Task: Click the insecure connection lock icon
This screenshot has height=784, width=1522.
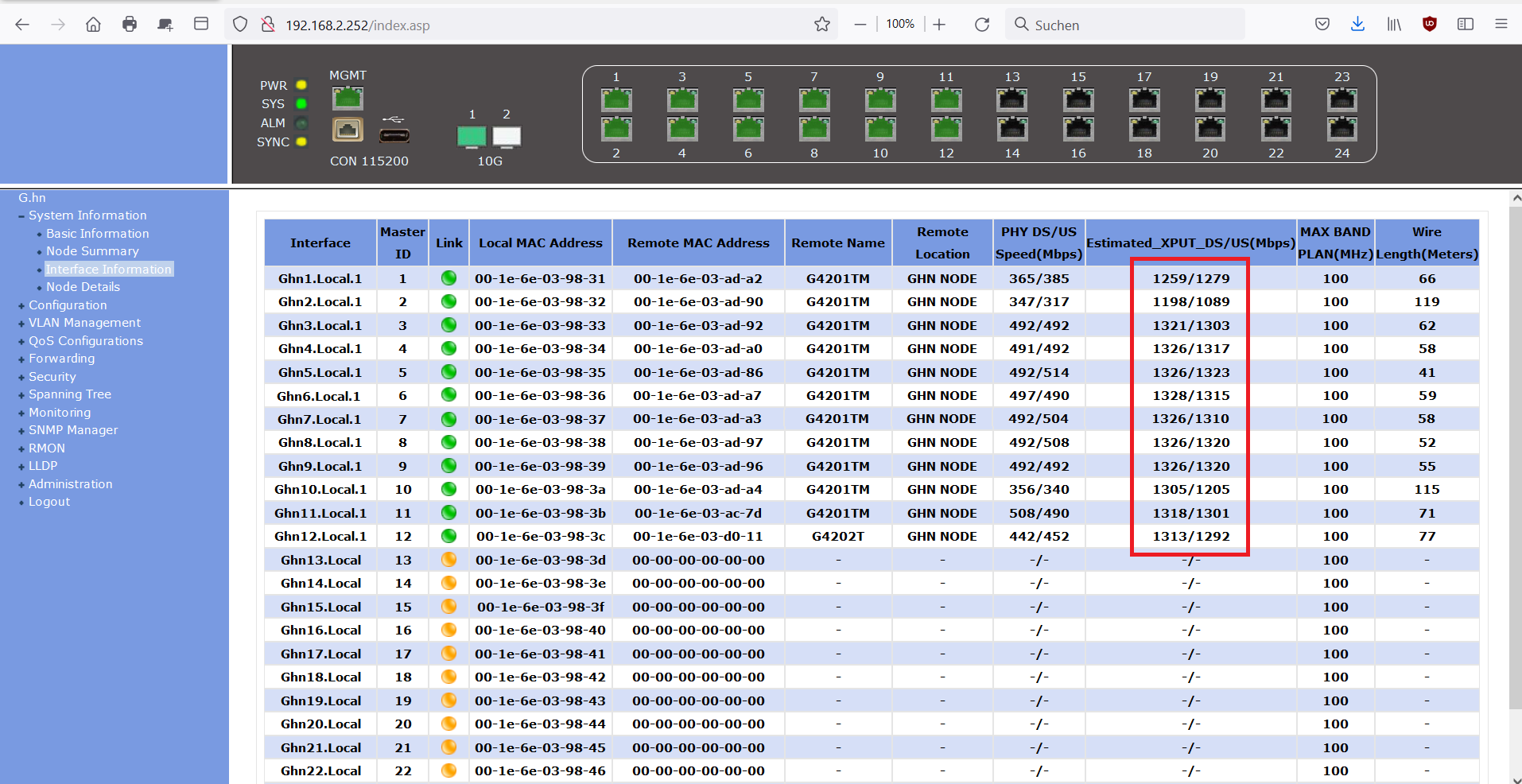Action: pos(268,25)
